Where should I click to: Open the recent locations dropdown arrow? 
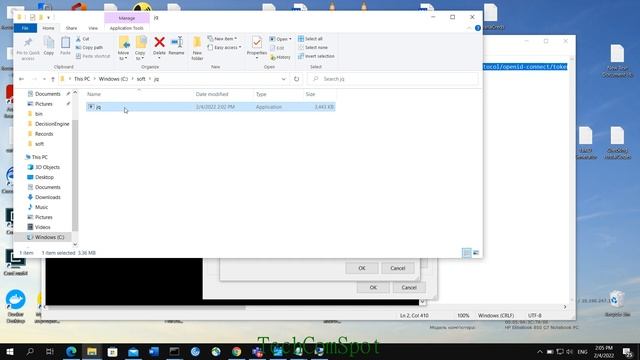pos(44,79)
